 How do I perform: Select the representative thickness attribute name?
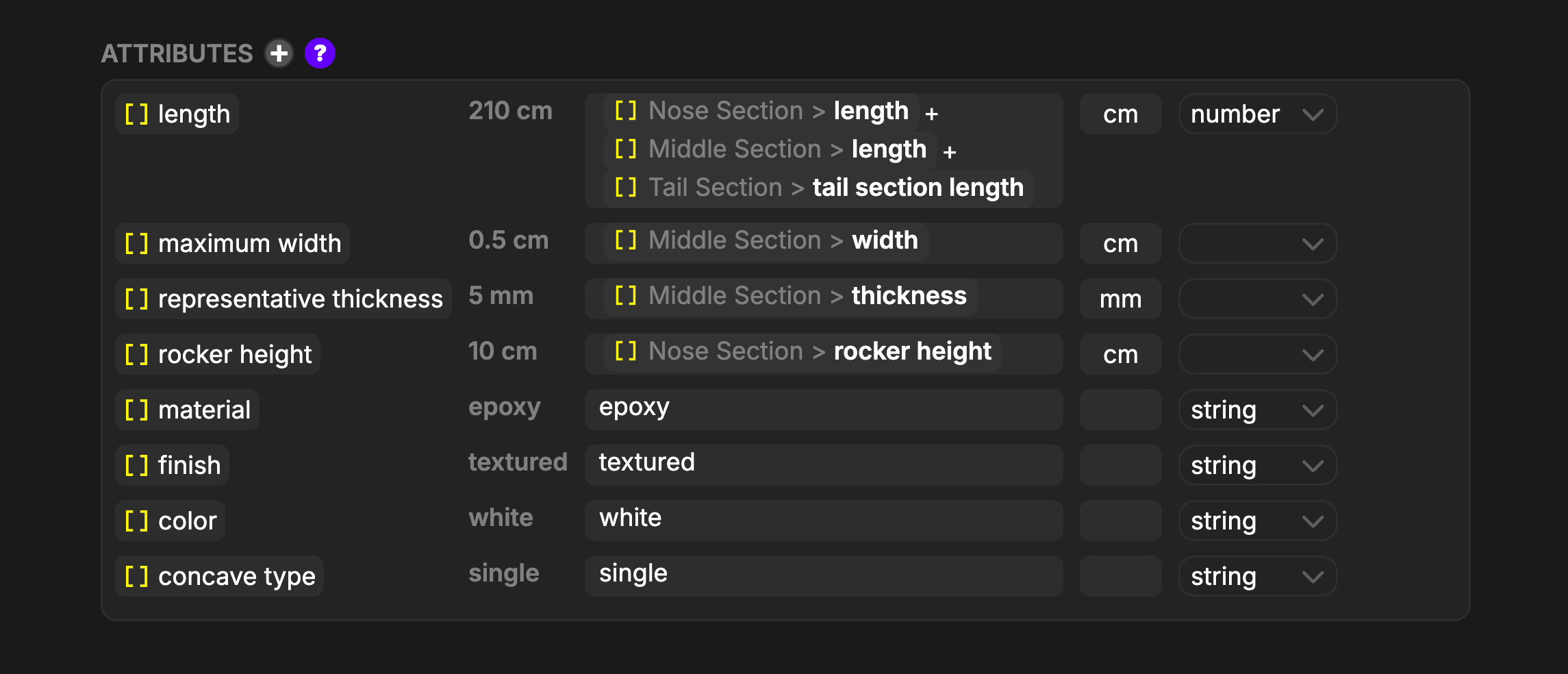(283, 299)
